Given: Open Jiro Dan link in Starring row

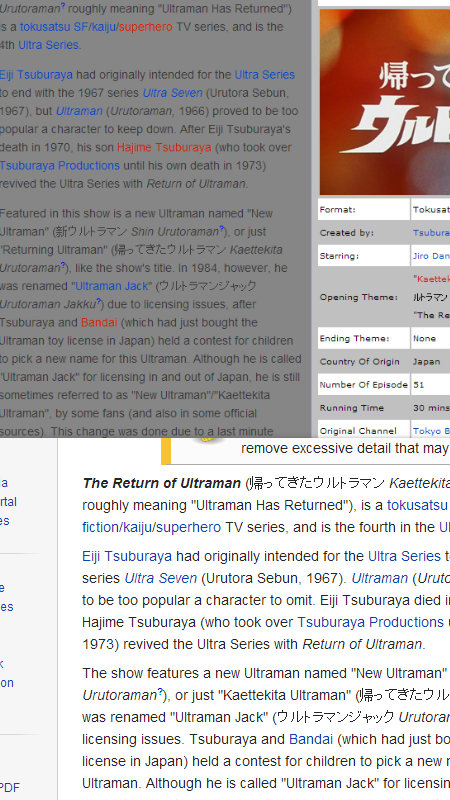Looking at the screenshot, I should (431, 256).
